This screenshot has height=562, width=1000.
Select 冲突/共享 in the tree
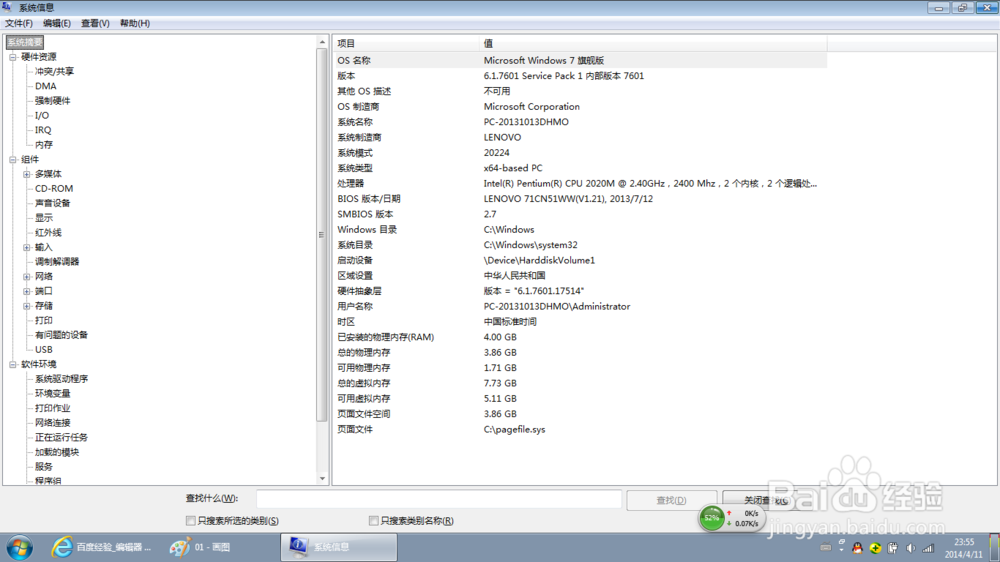click(54, 71)
